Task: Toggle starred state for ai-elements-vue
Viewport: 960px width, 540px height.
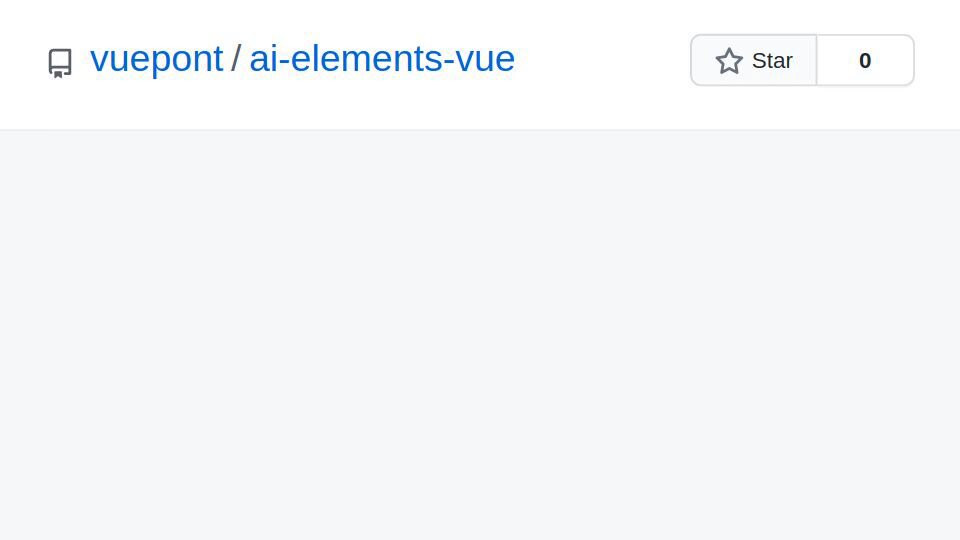Action: (x=754, y=60)
